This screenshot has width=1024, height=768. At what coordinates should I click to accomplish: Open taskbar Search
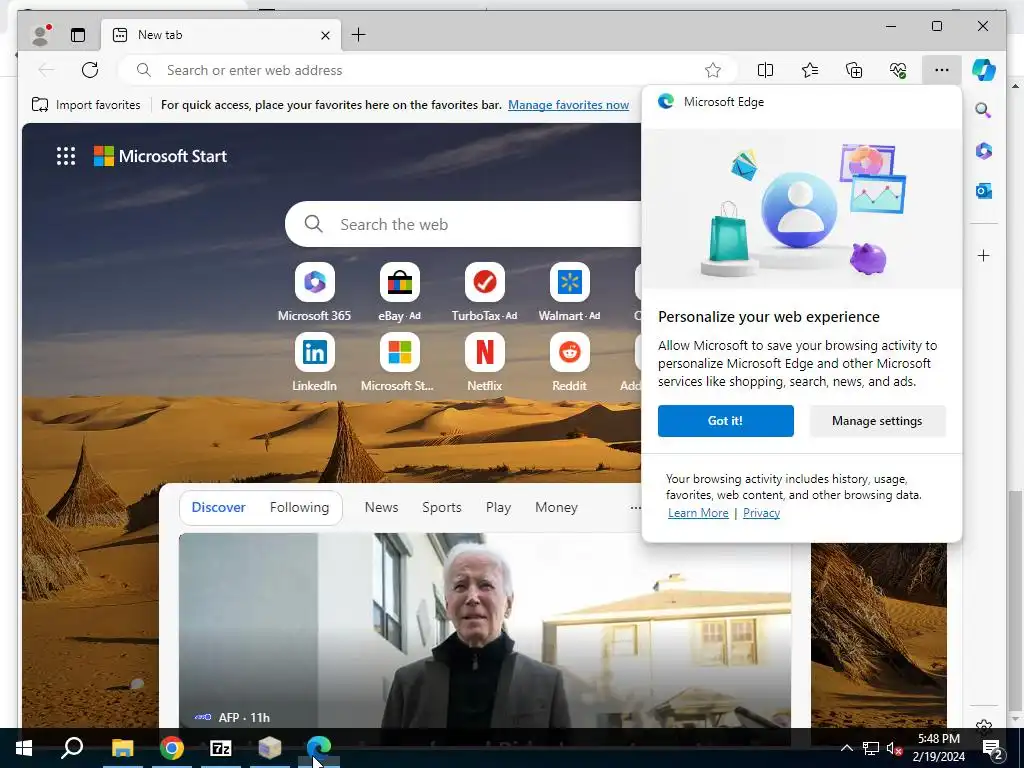point(72,748)
